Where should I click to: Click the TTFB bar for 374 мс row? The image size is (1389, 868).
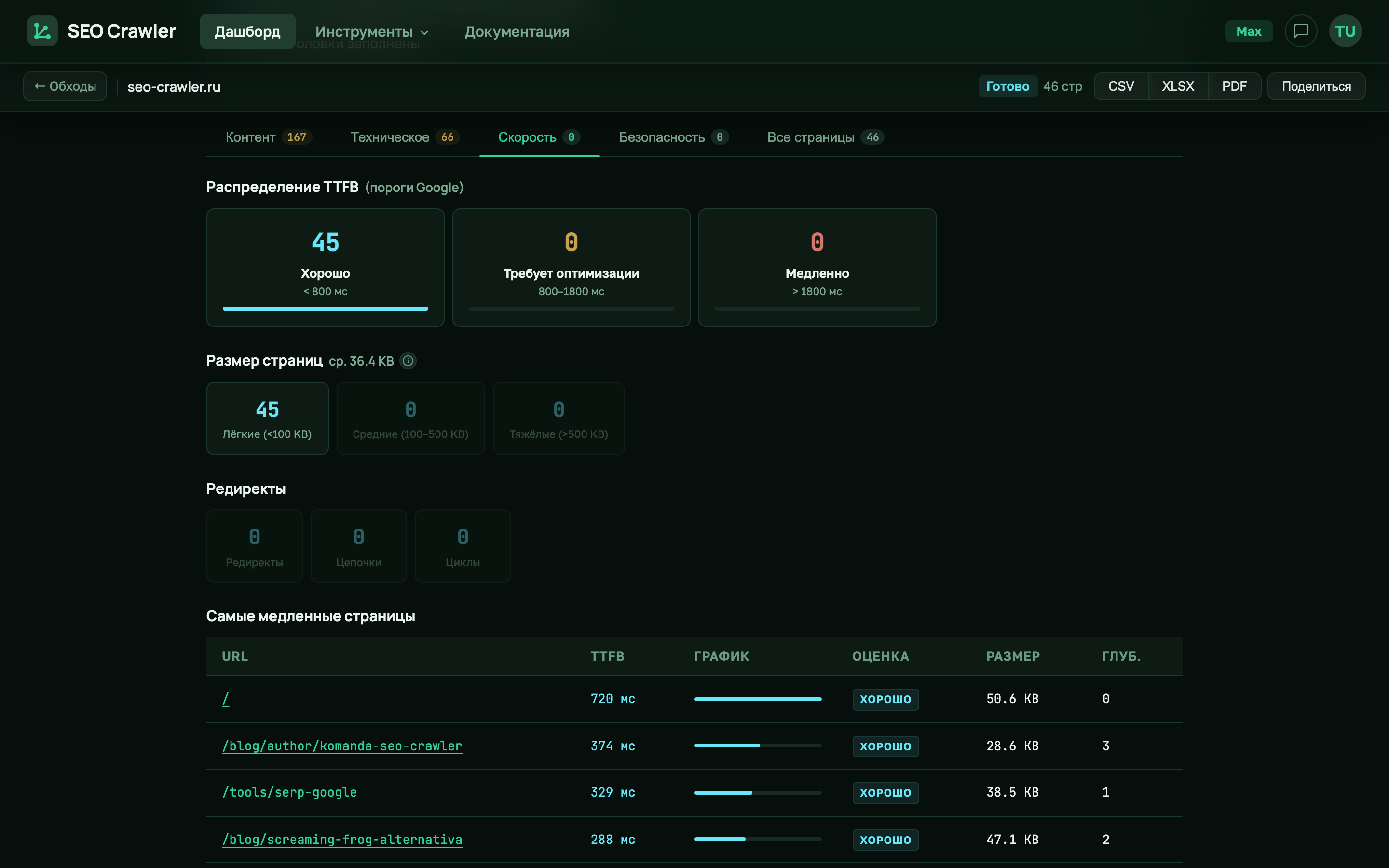pyautogui.click(x=758, y=746)
